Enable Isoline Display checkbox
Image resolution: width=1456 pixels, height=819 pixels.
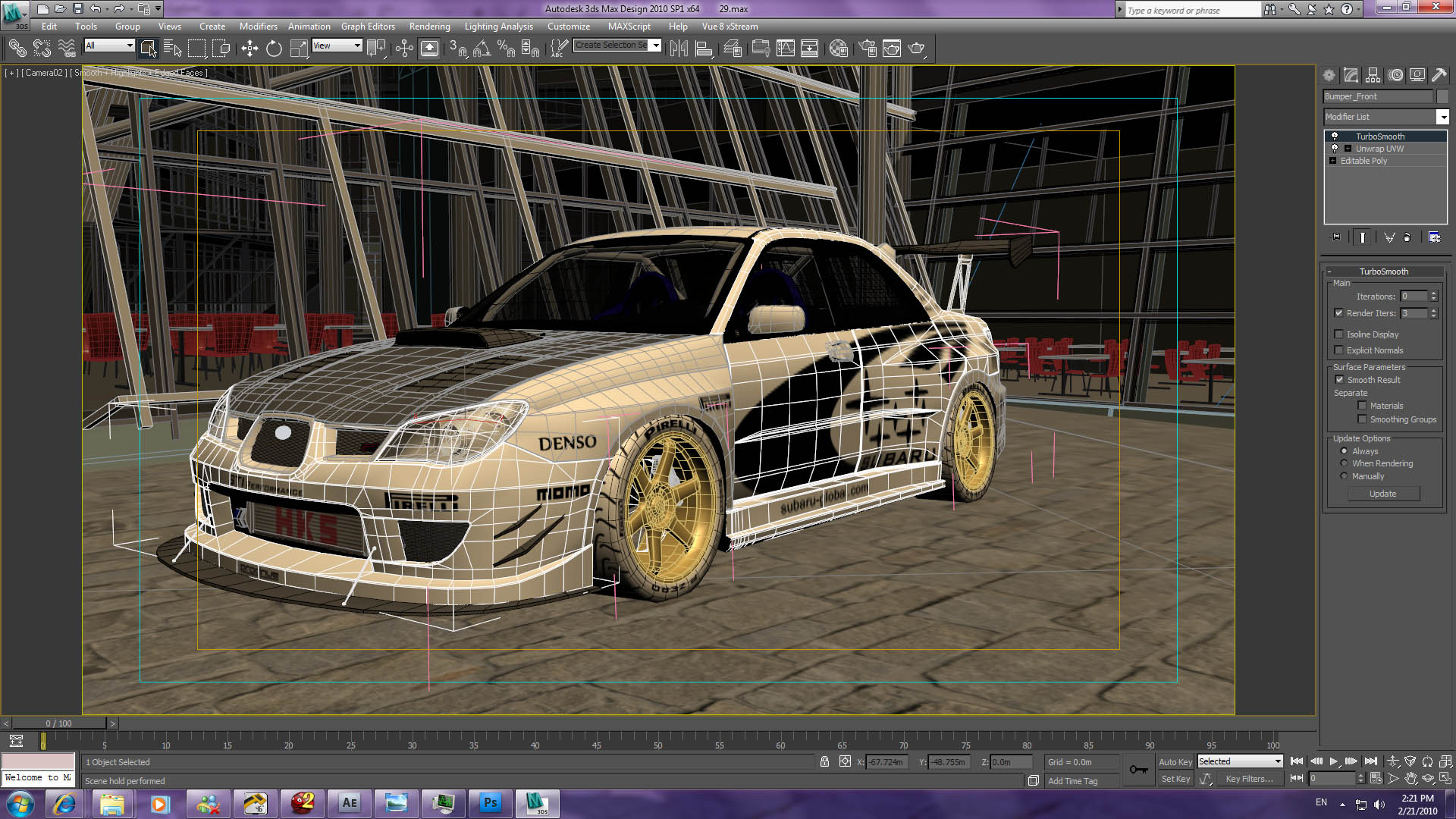(x=1338, y=334)
